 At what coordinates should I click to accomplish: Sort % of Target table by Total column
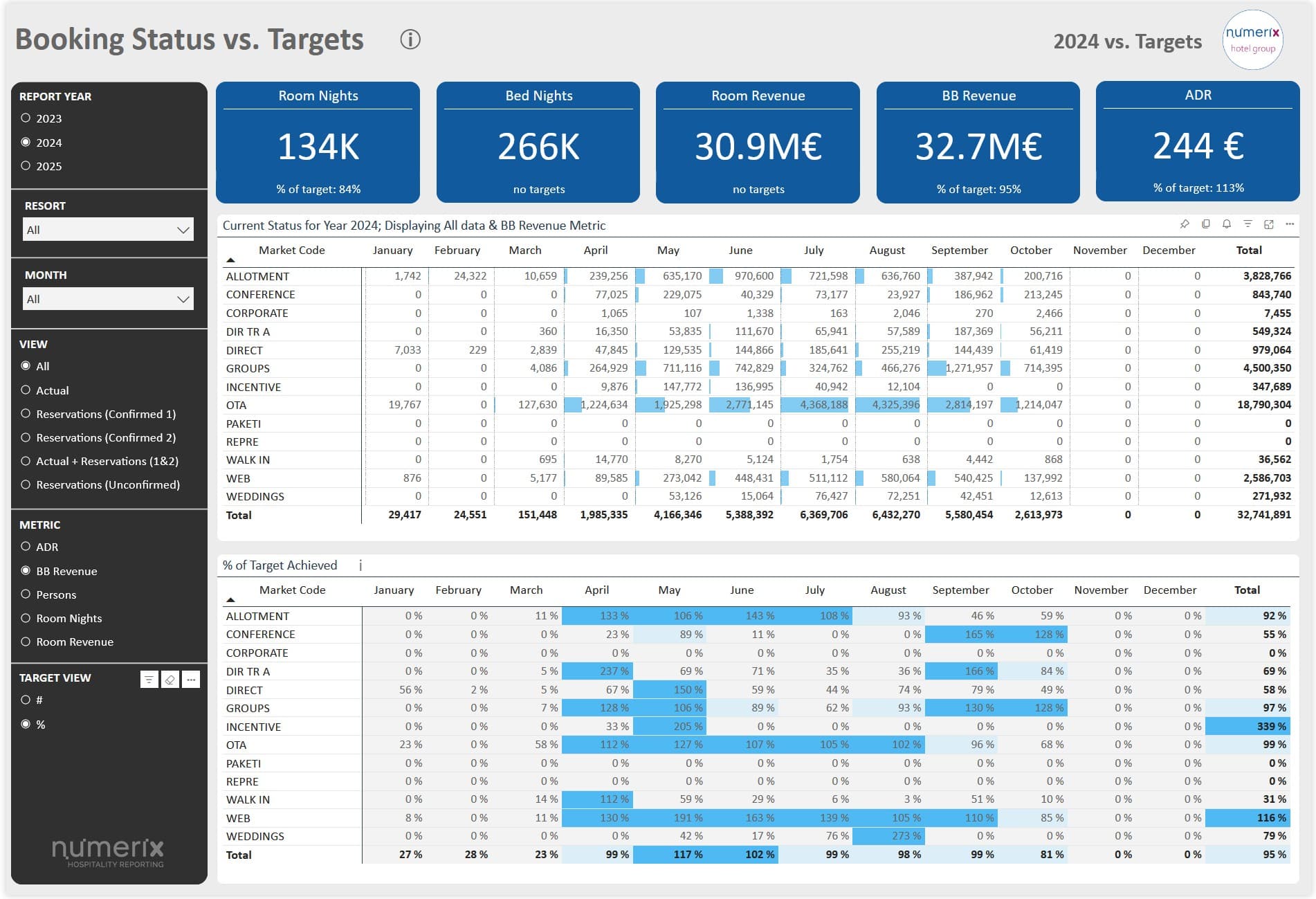tap(1247, 590)
